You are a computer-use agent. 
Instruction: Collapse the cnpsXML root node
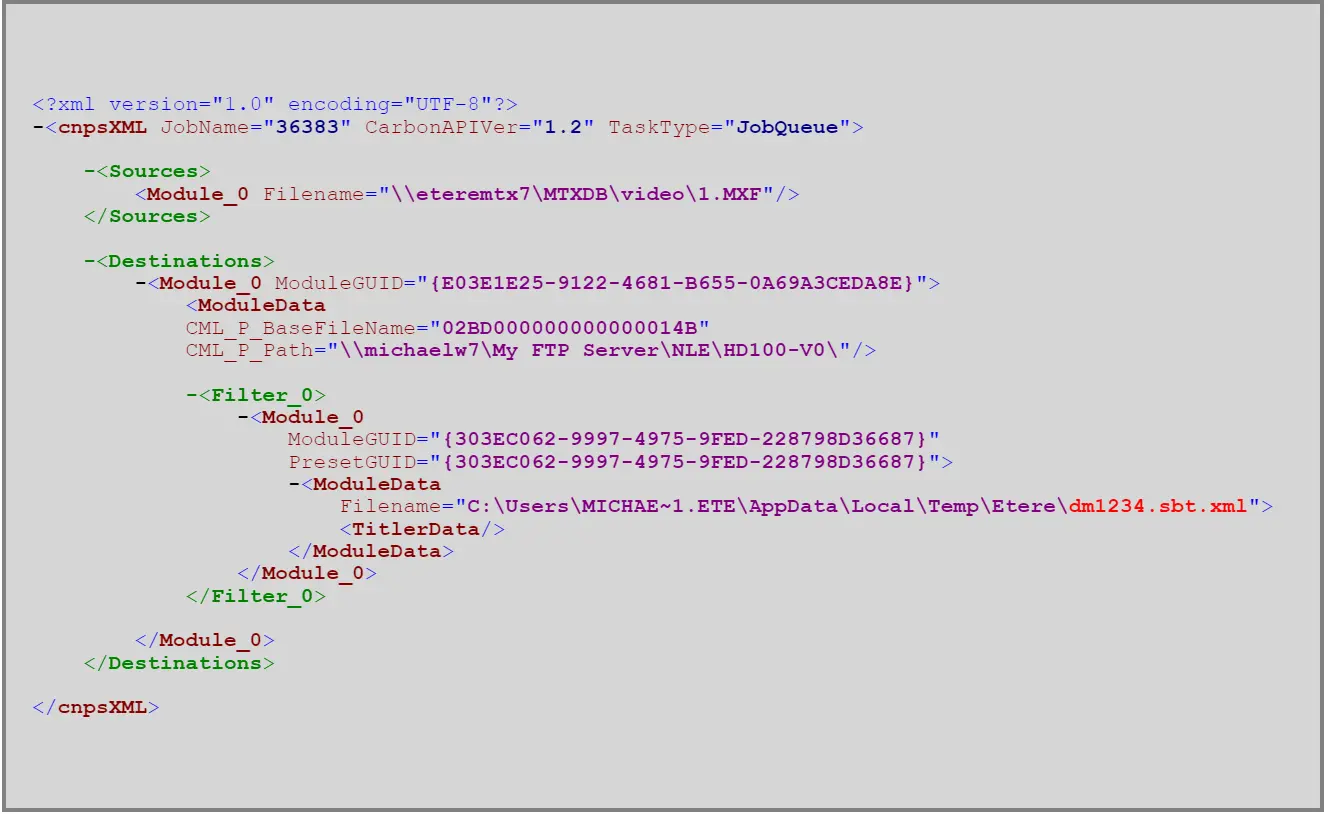pos(37,127)
